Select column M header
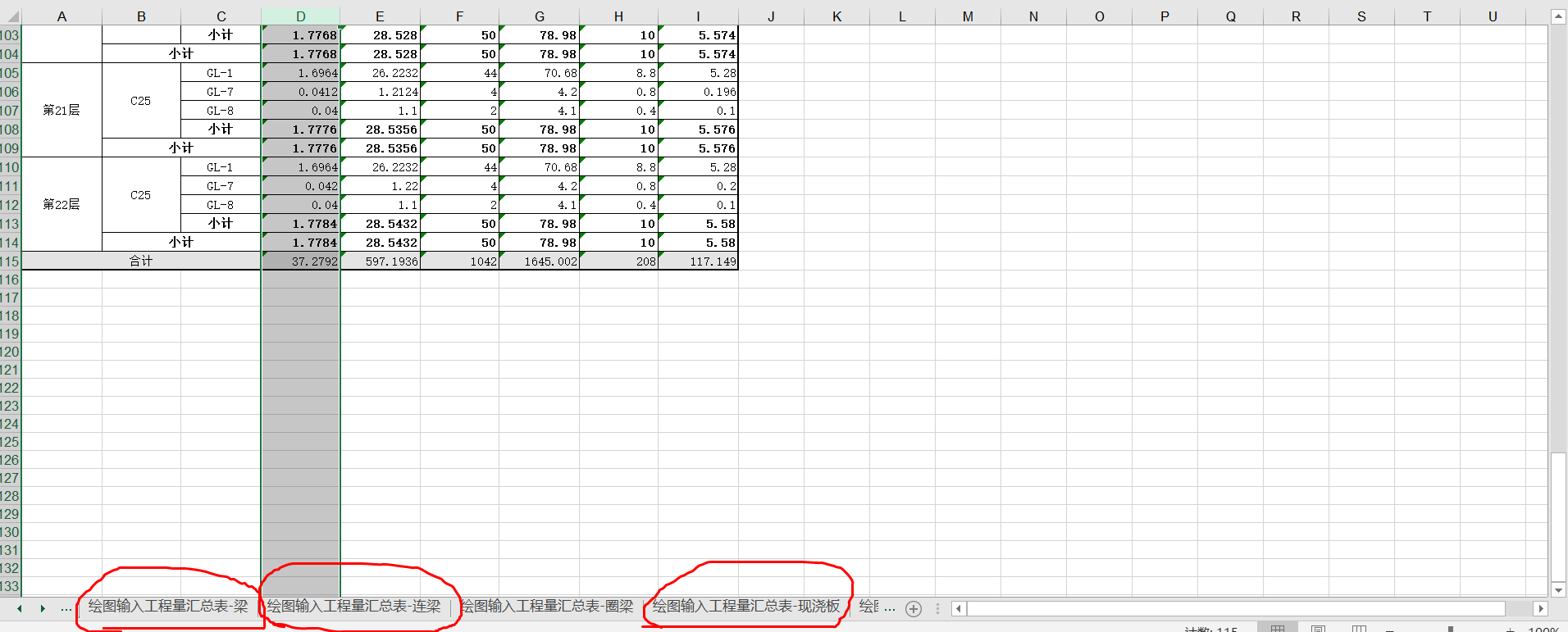The height and width of the screenshot is (632, 1568). click(968, 16)
